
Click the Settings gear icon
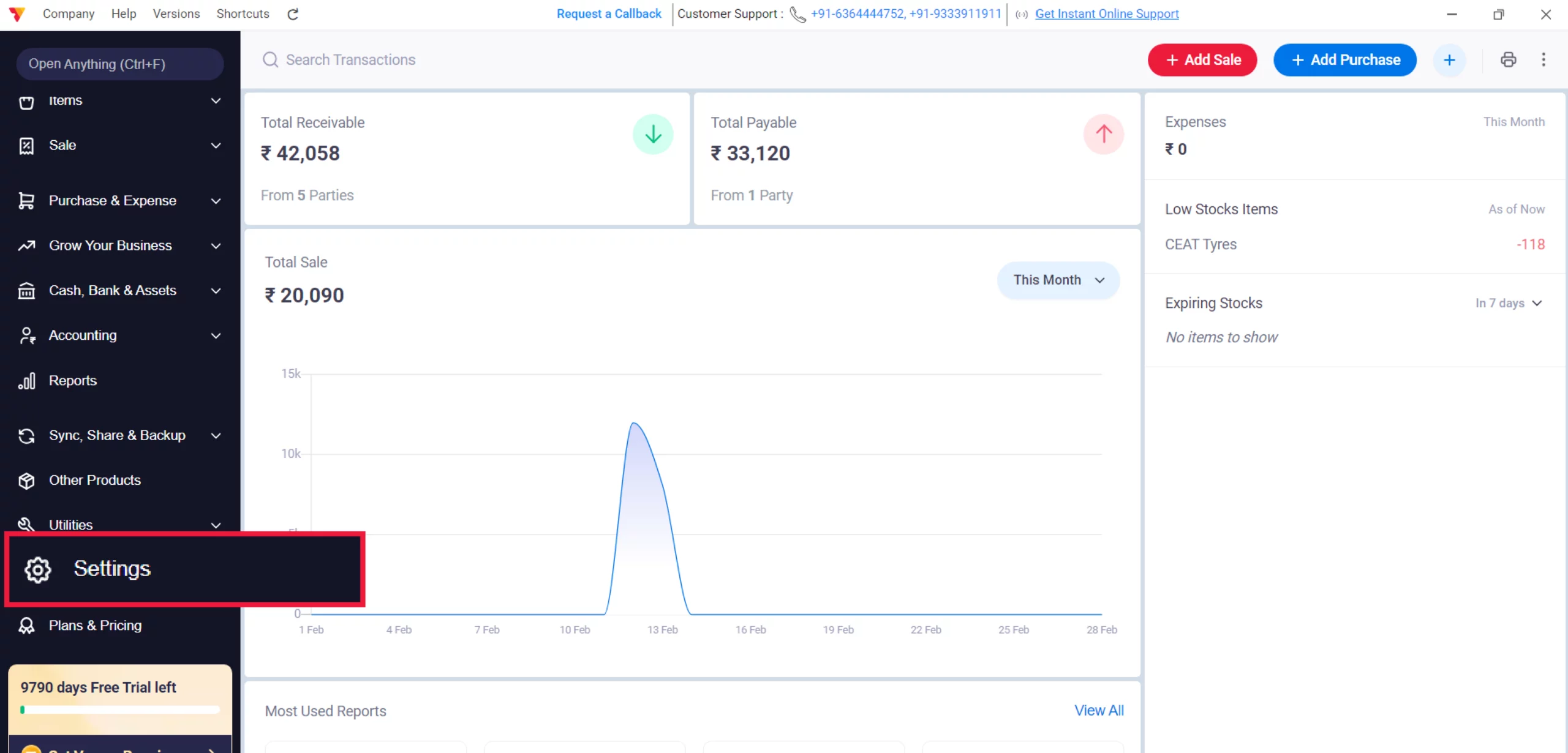pos(38,569)
